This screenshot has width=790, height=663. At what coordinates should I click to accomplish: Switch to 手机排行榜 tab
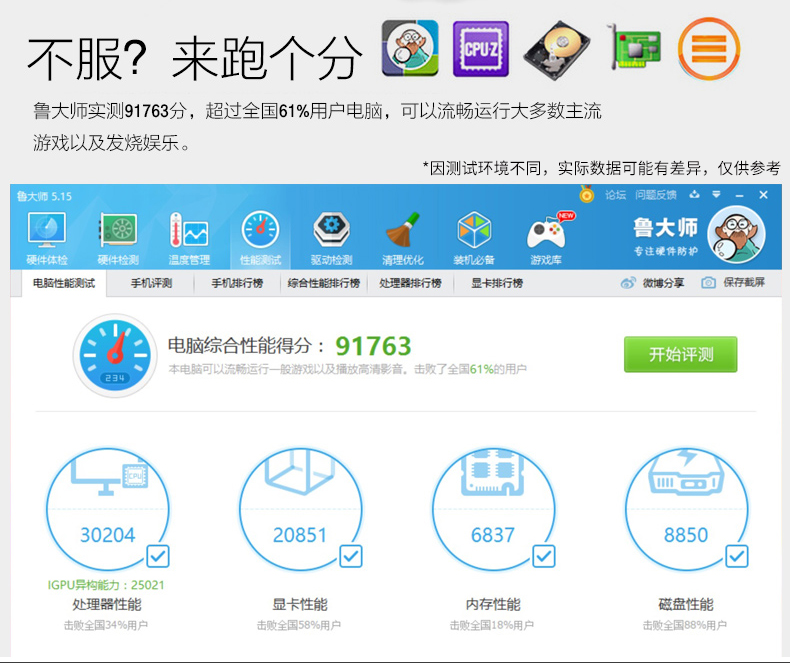[x=237, y=283]
